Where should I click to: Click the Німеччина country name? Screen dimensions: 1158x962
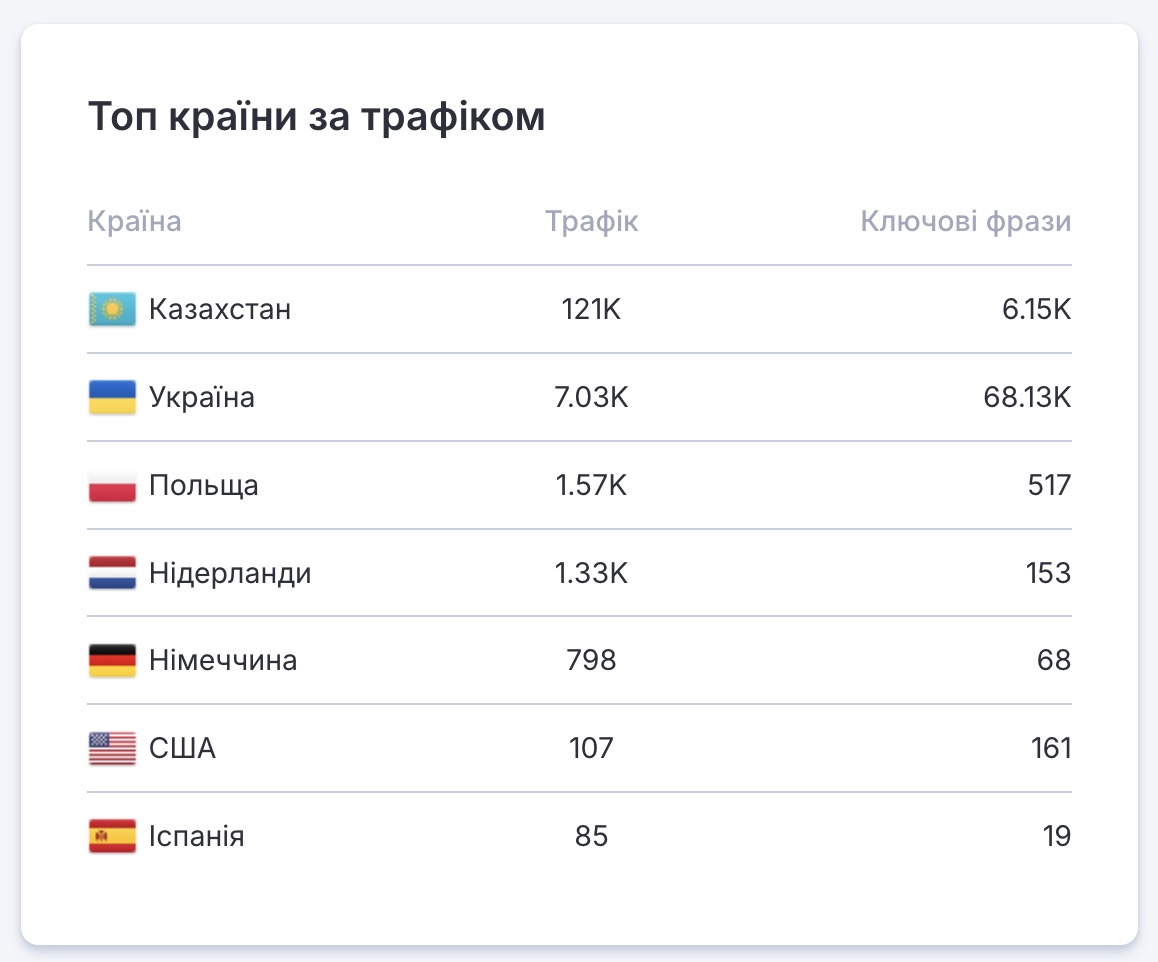223,661
